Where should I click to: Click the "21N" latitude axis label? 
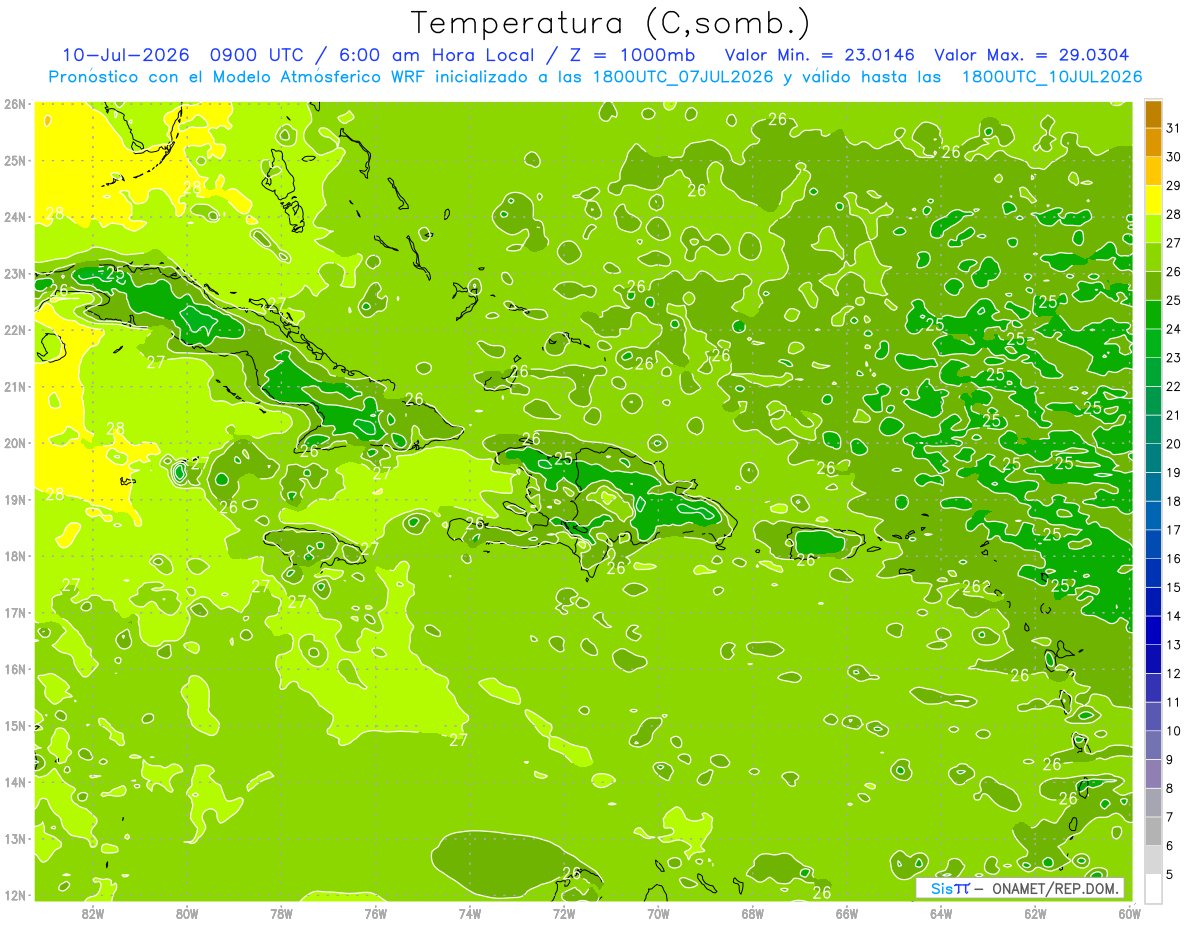[16, 386]
